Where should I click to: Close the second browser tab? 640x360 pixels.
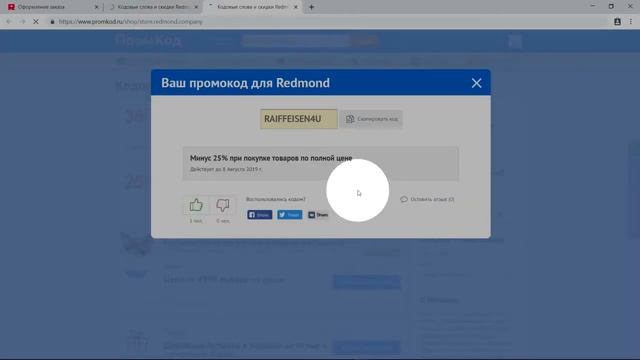(196, 7)
